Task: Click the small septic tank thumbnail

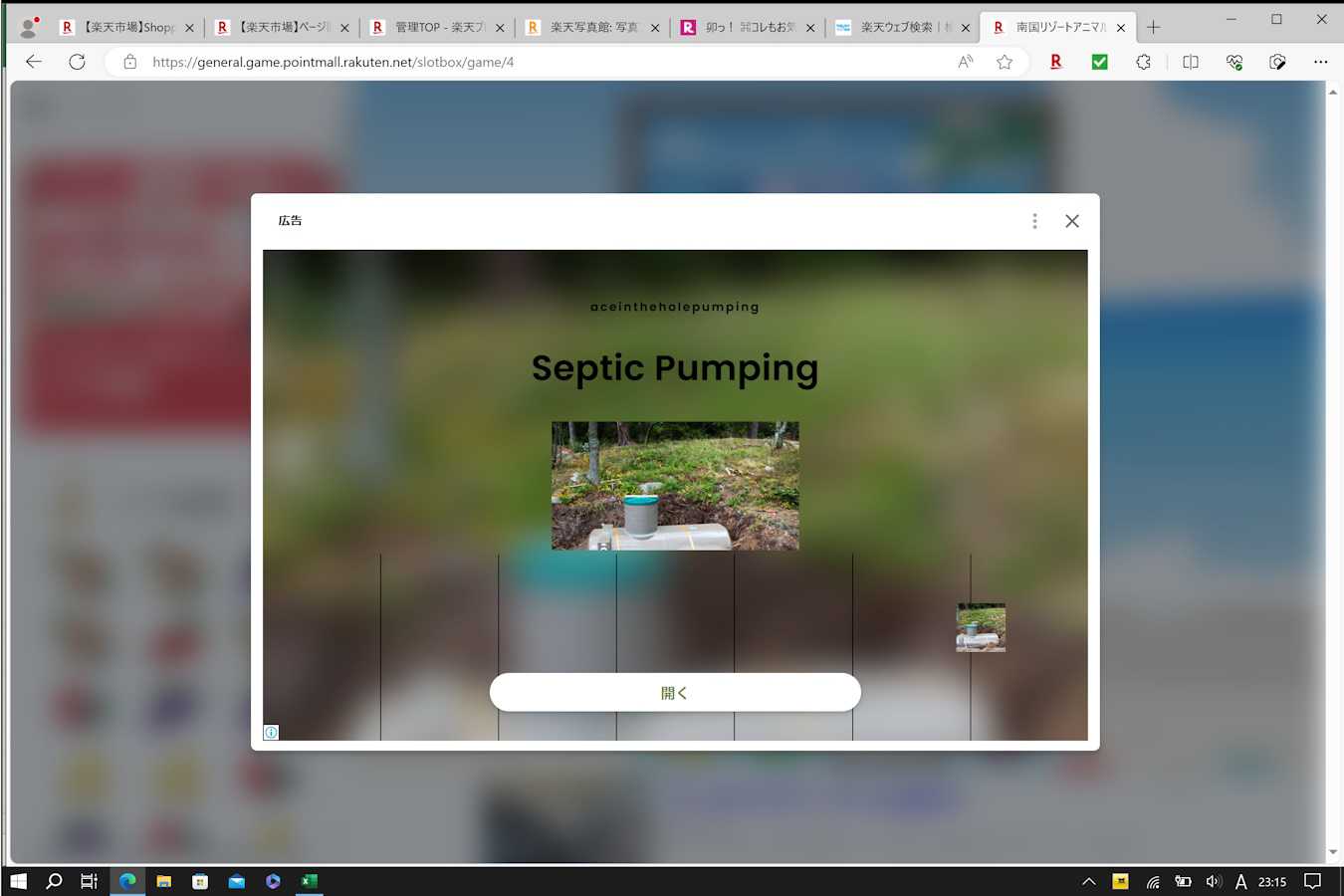Action: point(981,627)
